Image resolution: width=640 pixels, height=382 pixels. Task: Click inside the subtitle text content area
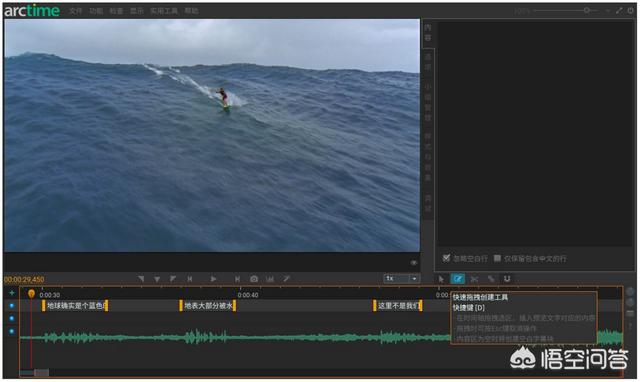click(536, 134)
